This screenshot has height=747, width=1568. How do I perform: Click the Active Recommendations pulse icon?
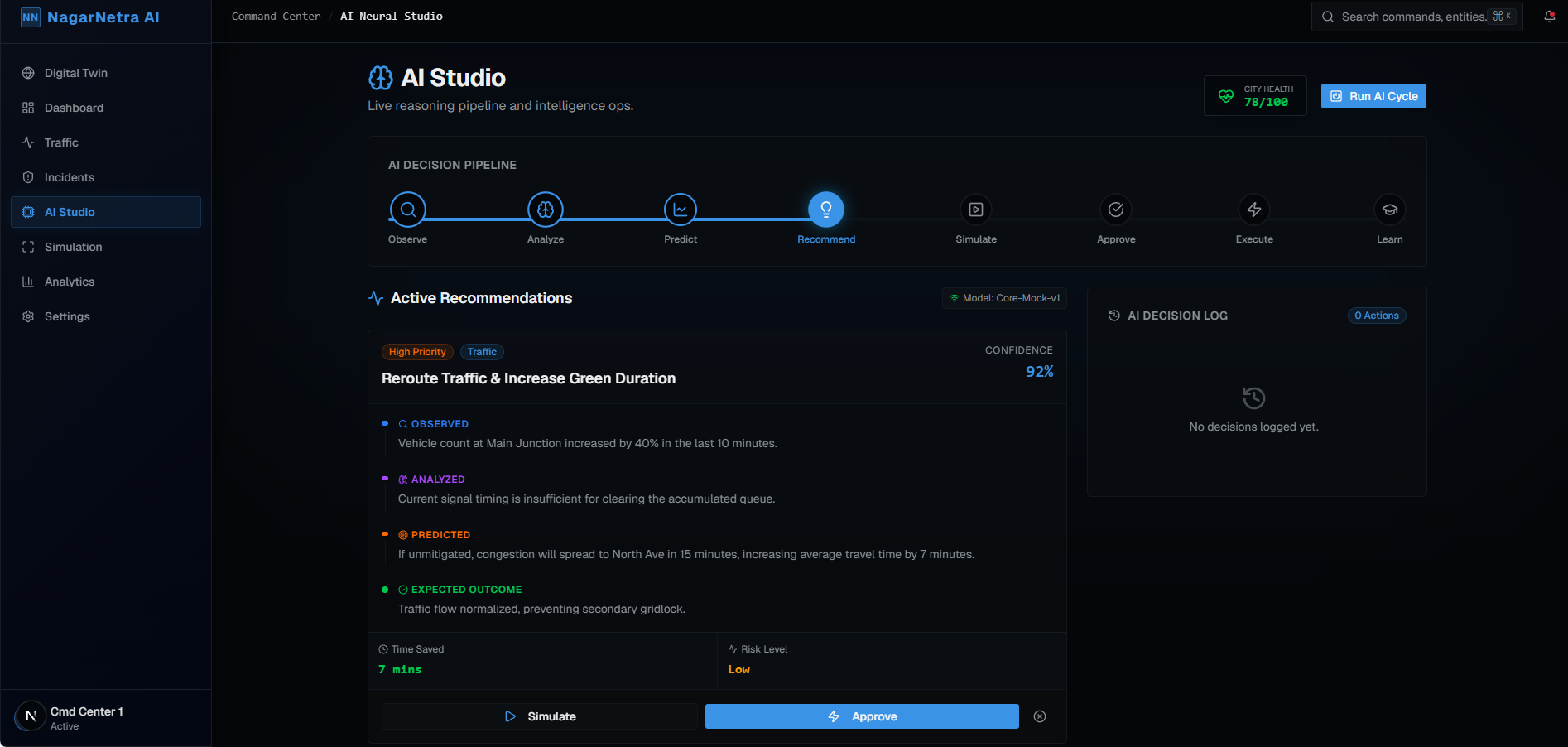376,298
